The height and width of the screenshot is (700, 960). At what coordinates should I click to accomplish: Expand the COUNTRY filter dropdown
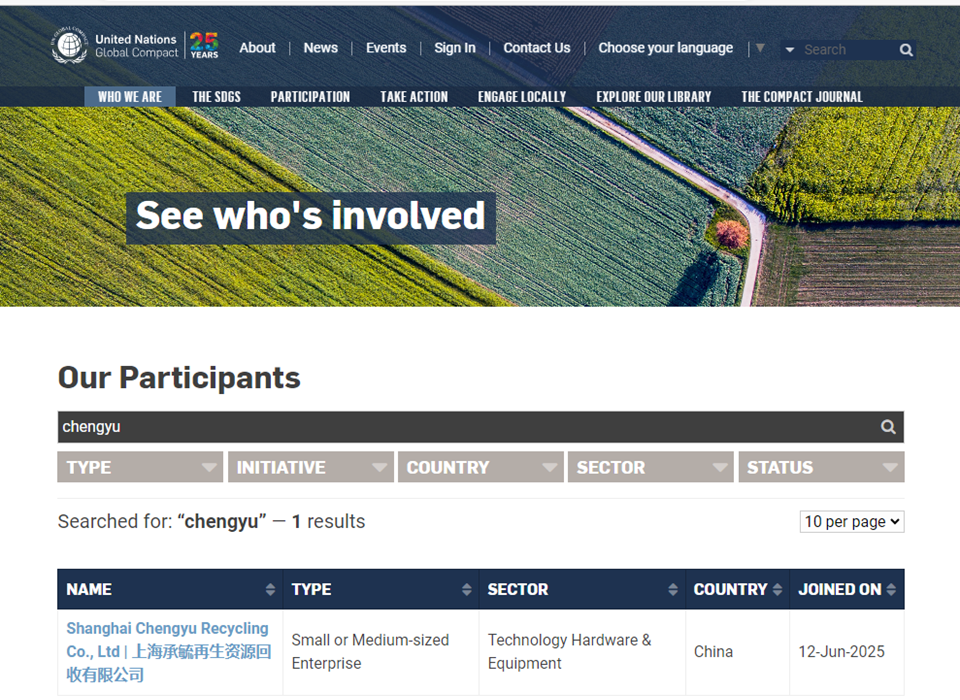coord(481,467)
